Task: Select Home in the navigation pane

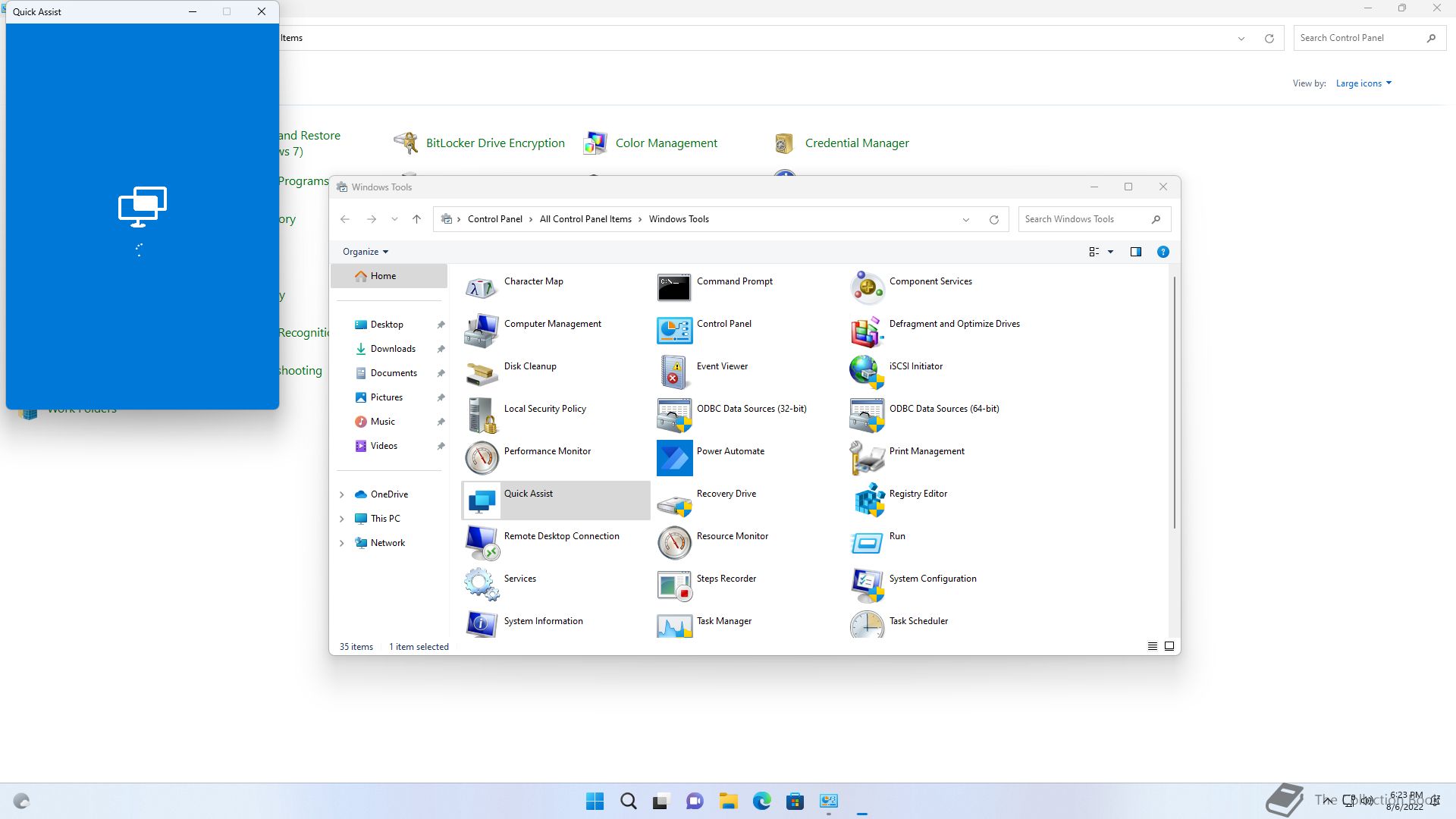Action: click(389, 276)
